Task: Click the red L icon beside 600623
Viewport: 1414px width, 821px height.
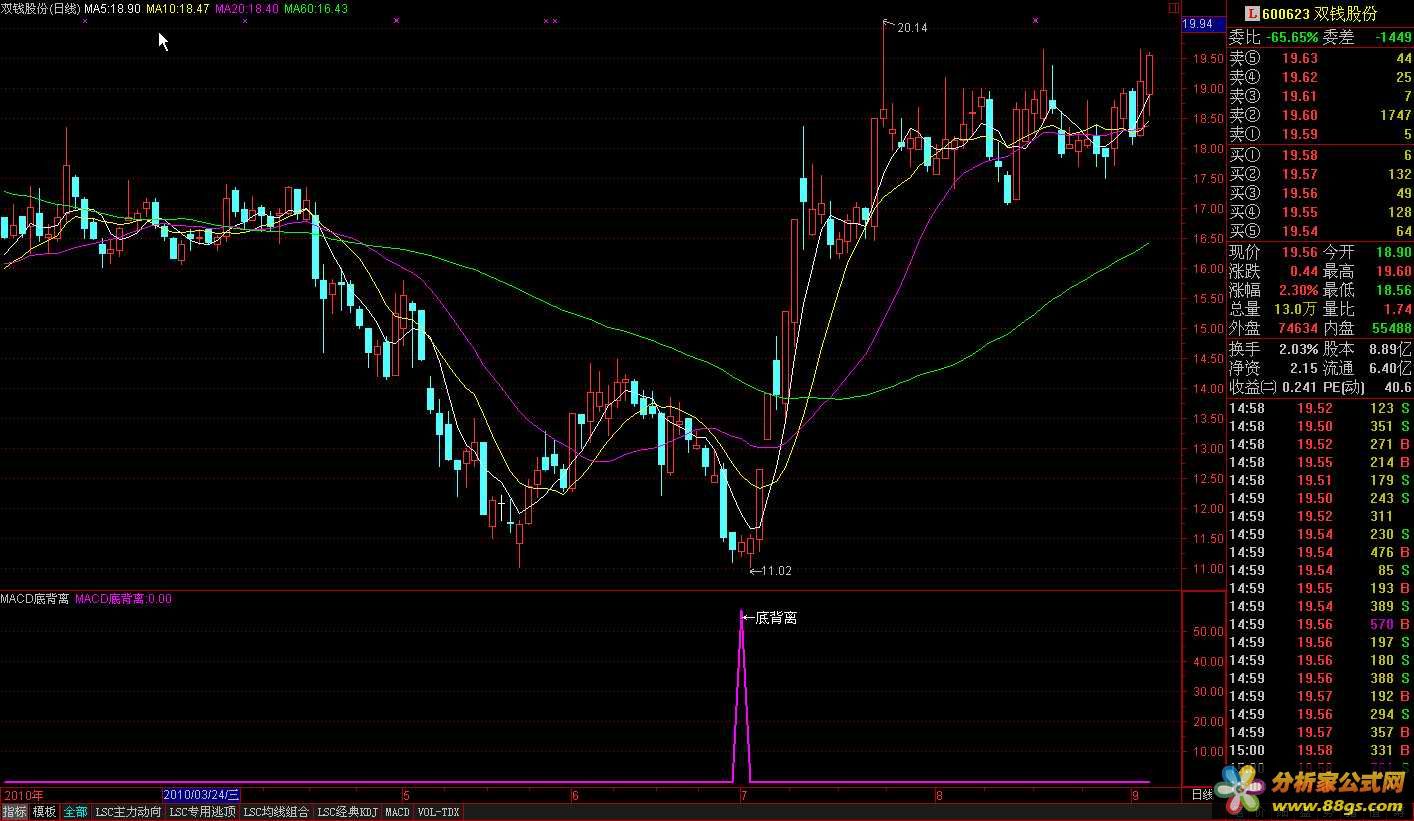Action: (x=1251, y=14)
